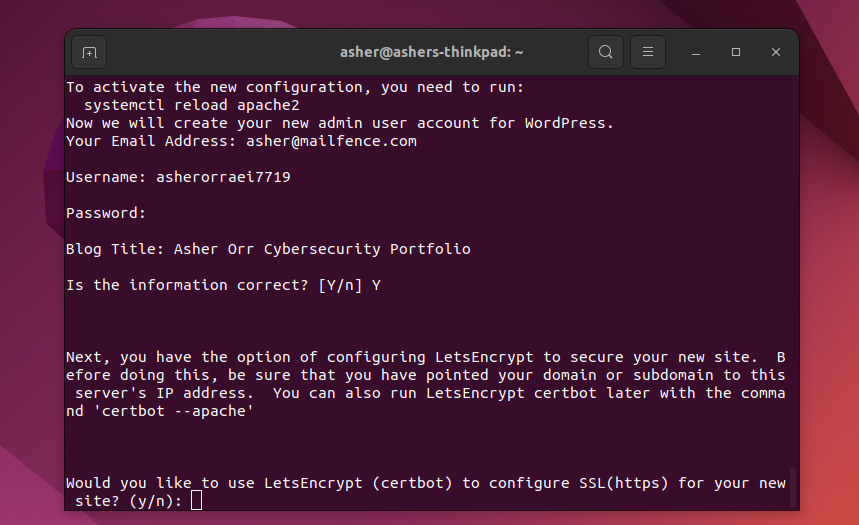Open the hamburger main menu

click(648, 52)
